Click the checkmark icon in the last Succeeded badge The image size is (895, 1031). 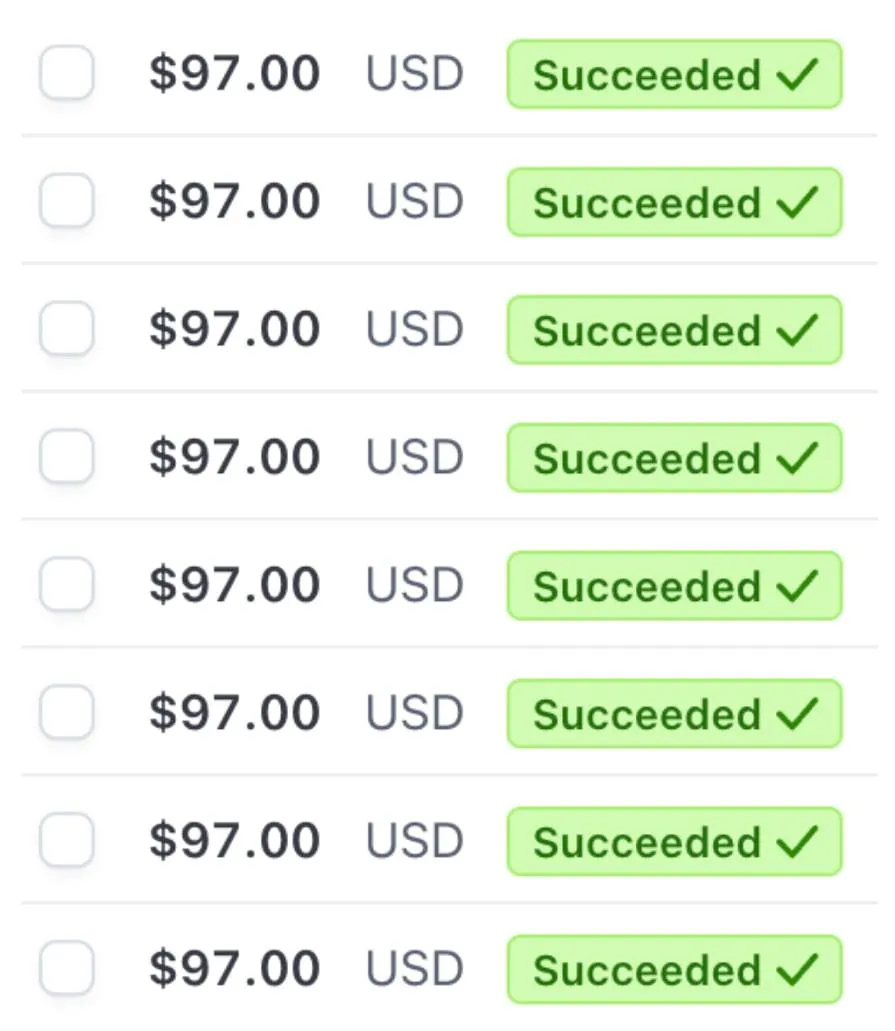tap(798, 970)
